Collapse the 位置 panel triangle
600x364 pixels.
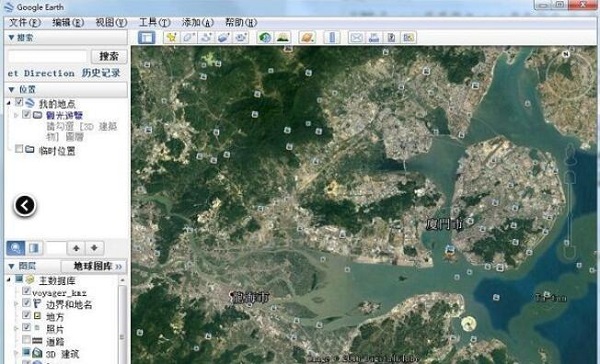pyautogui.click(x=11, y=90)
